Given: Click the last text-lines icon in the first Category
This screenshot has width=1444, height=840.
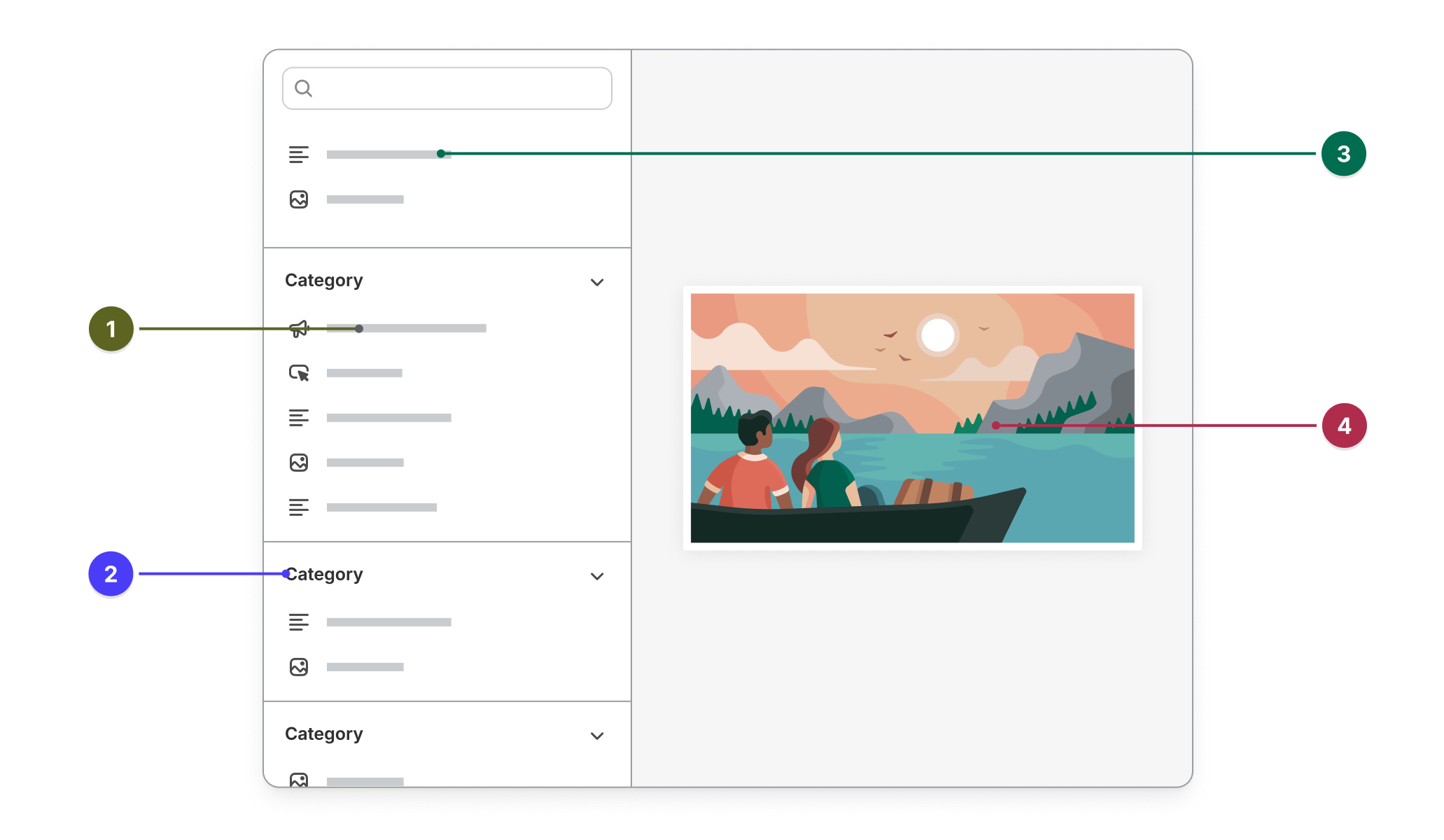Looking at the screenshot, I should (299, 507).
